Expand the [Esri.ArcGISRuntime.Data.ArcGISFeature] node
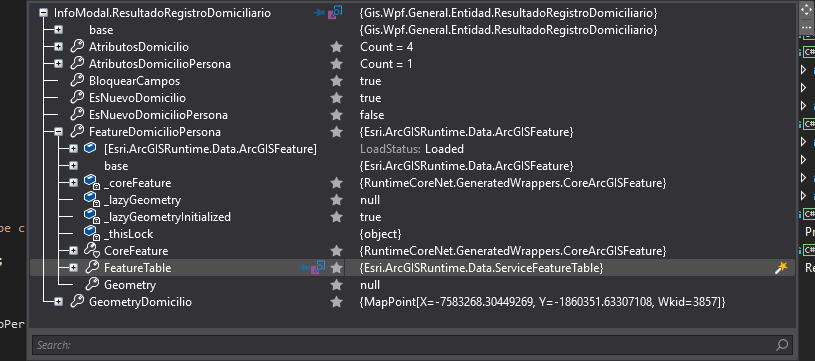815x361 pixels. [74, 149]
